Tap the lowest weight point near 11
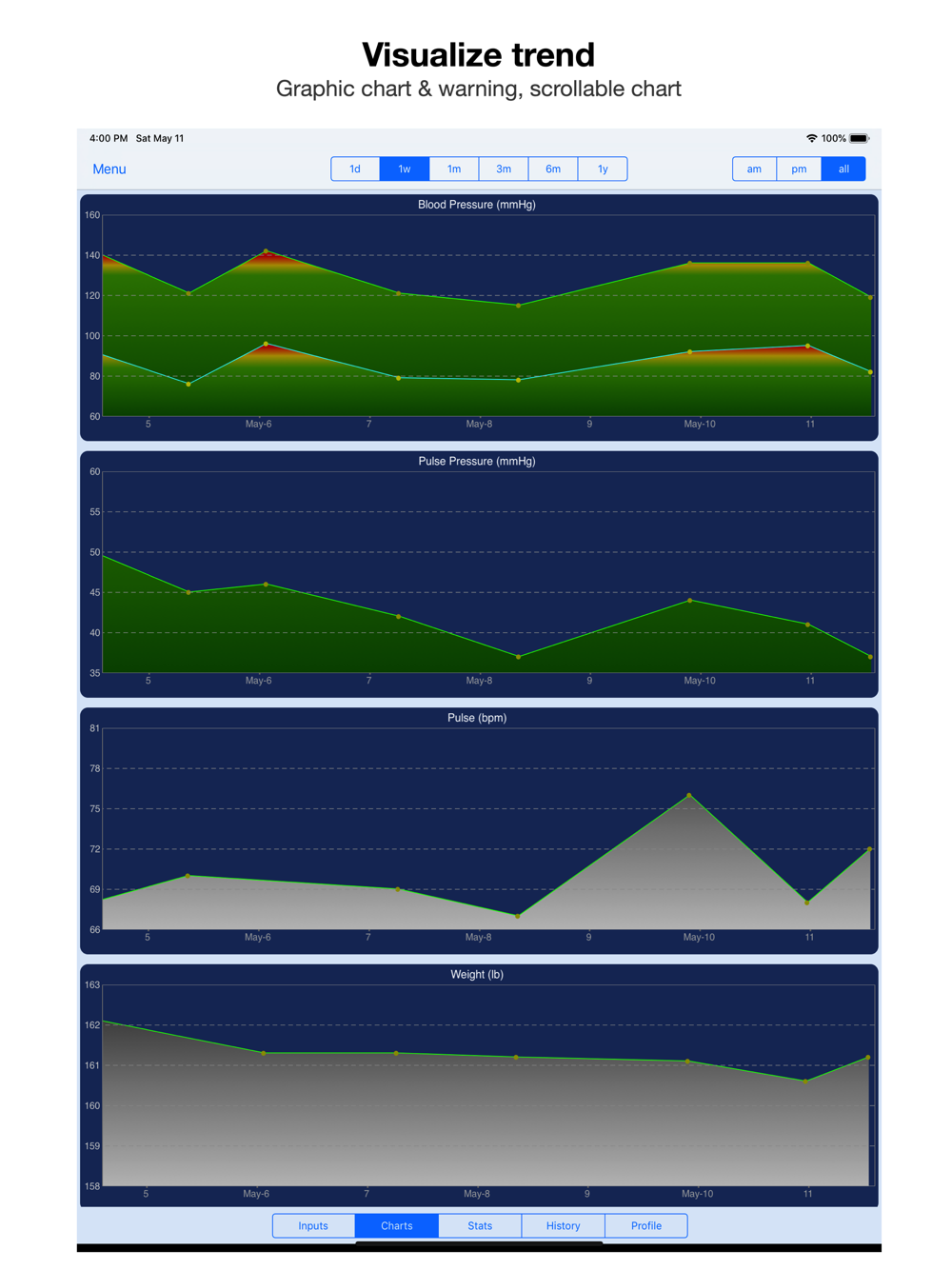 tap(806, 1081)
